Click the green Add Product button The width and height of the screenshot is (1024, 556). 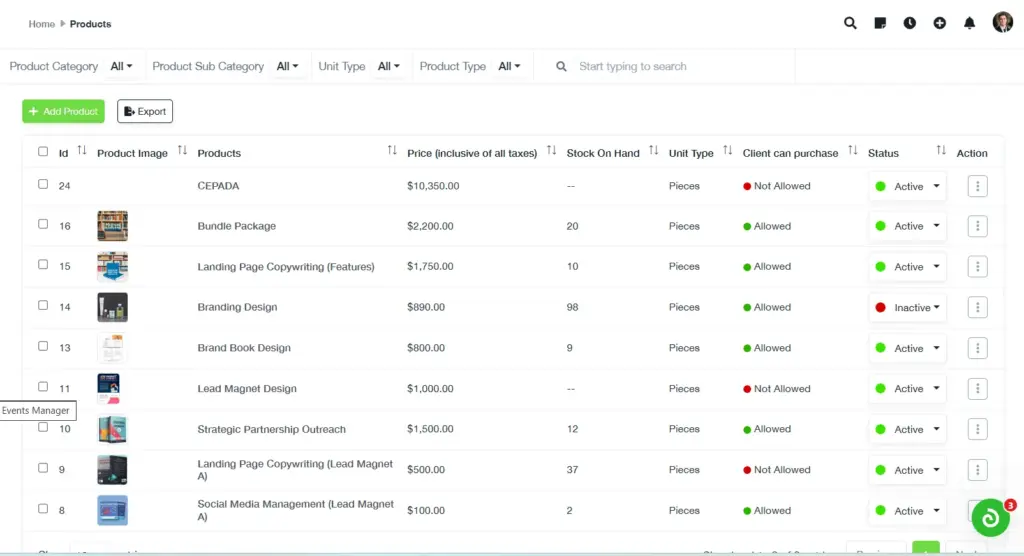pyautogui.click(x=63, y=111)
